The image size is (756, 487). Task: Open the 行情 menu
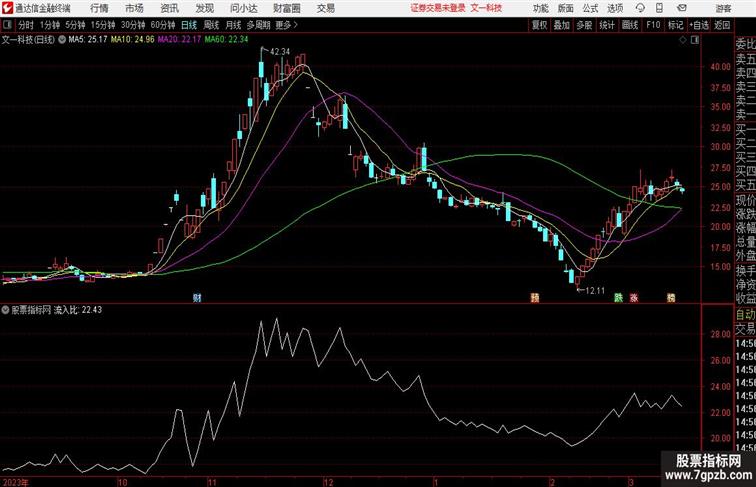pos(99,8)
